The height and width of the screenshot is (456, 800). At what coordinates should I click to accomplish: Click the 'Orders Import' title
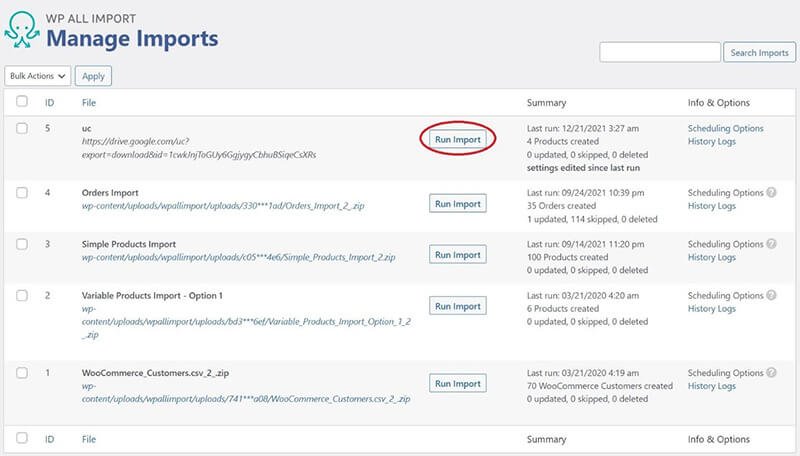tap(110, 193)
